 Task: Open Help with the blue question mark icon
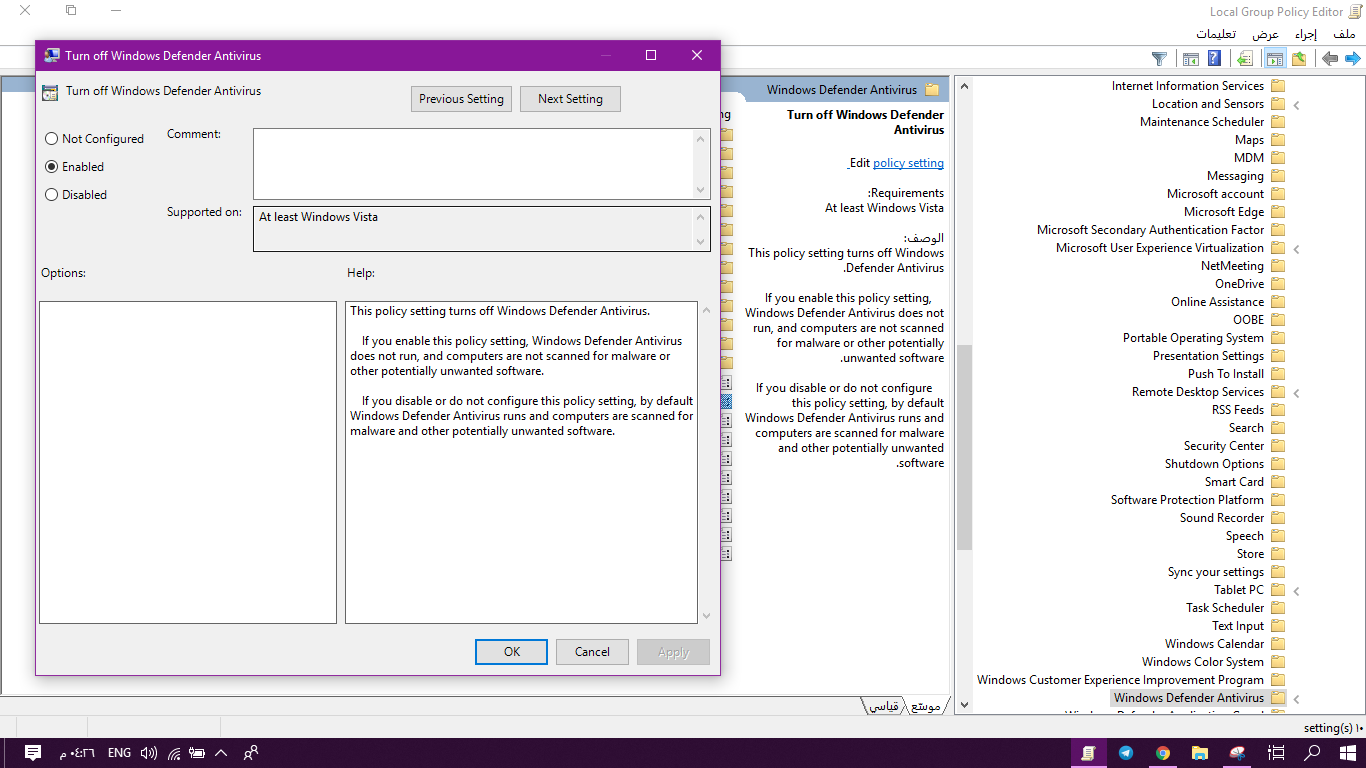point(1214,59)
